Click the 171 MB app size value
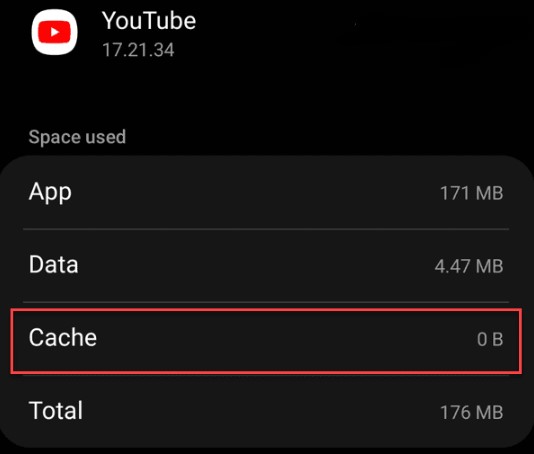 (471, 193)
